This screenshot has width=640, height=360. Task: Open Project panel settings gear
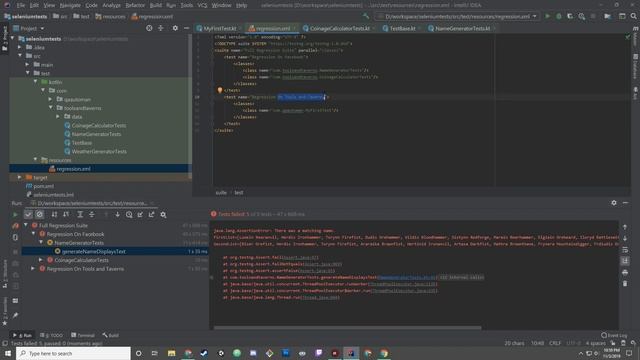coord(175,28)
